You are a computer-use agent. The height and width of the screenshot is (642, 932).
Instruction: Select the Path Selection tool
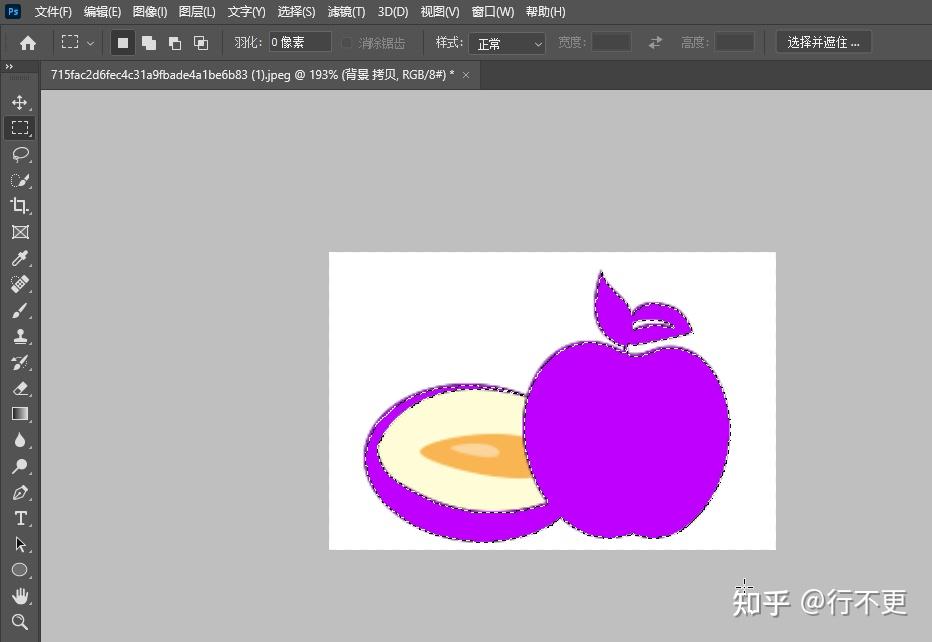tap(20, 544)
